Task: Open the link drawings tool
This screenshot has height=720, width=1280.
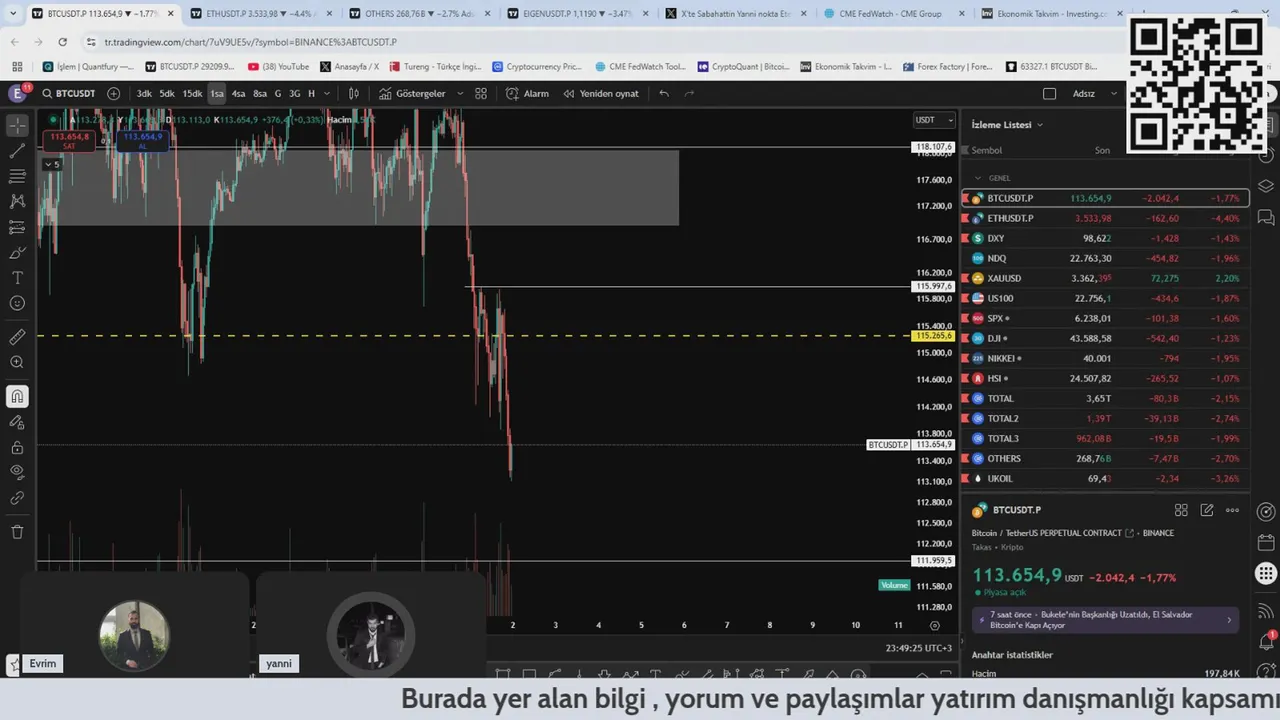Action: 17,497
